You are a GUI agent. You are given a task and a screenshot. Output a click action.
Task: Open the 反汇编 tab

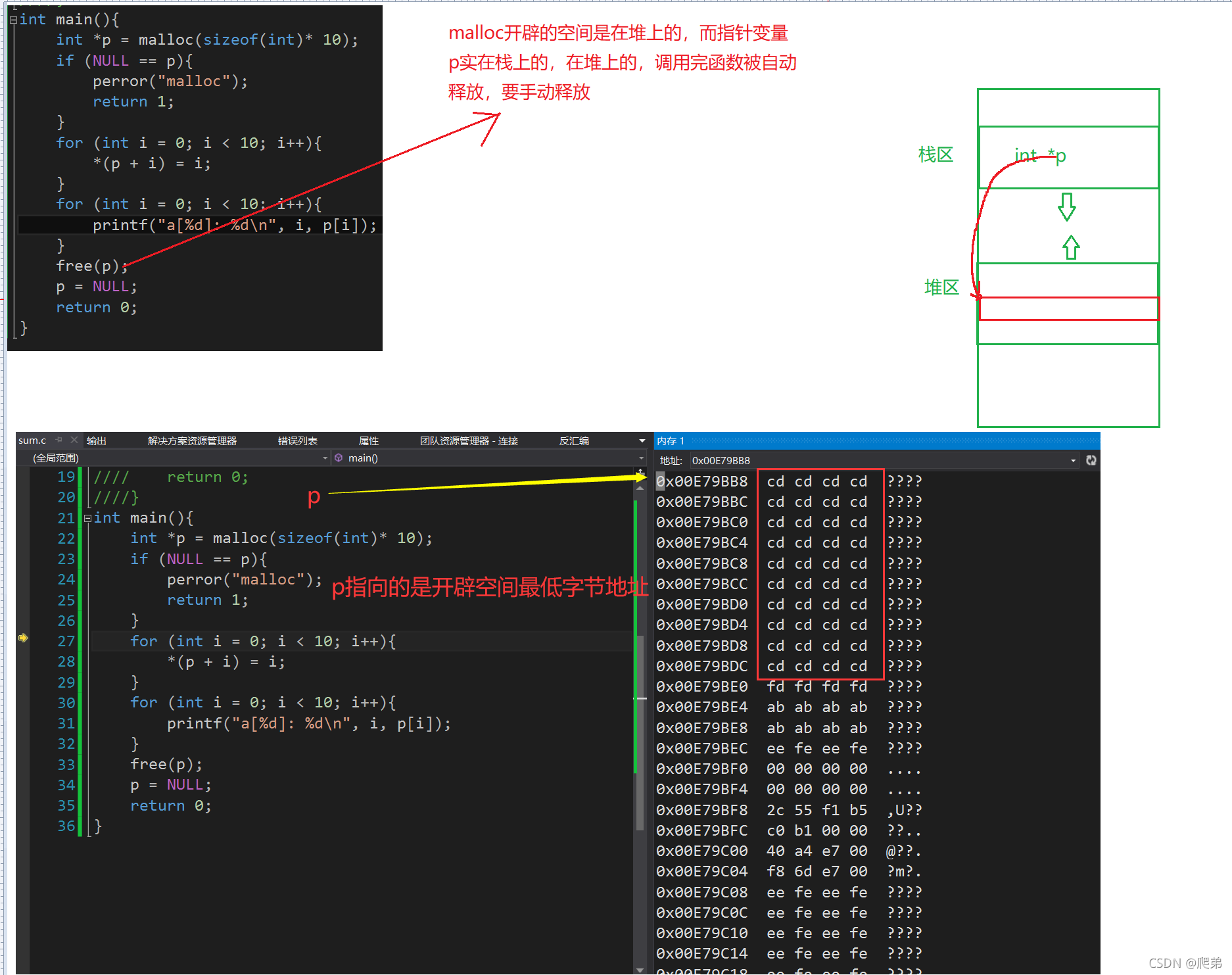[574, 440]
